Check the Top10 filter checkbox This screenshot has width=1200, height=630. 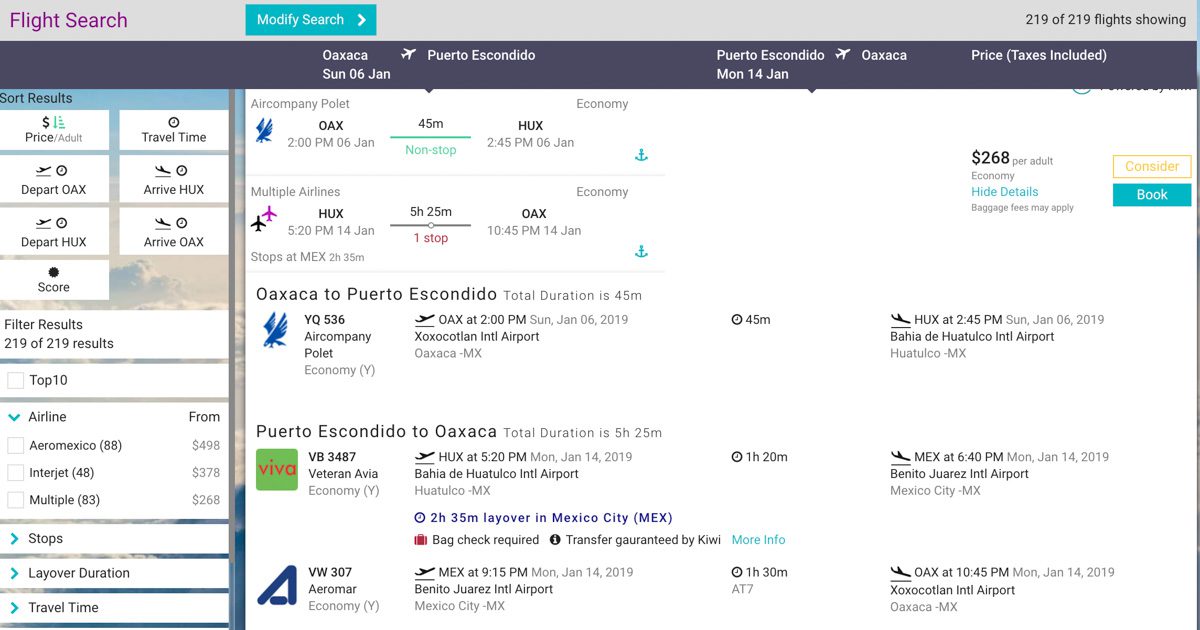click(16, 380)
